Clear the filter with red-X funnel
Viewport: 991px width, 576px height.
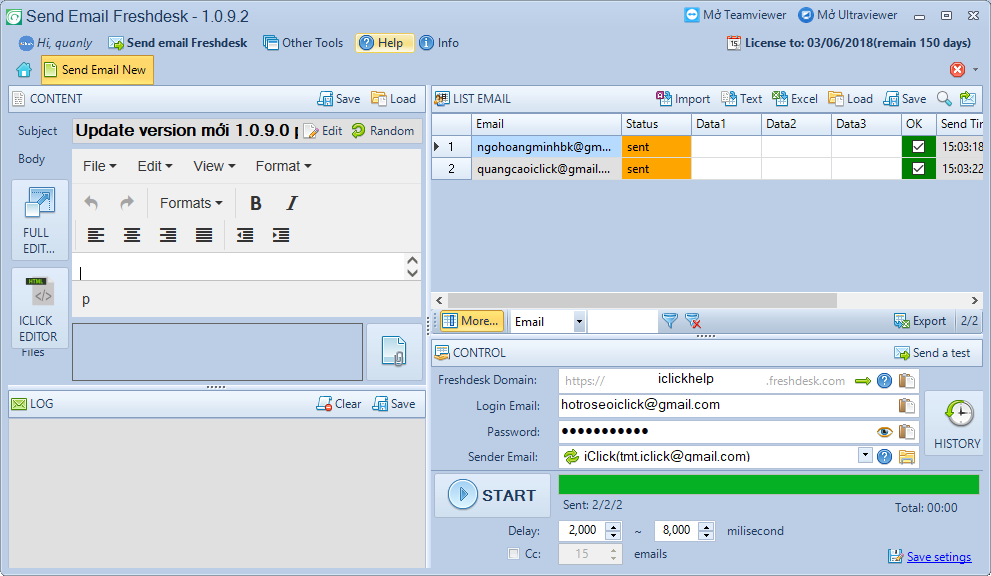pyautogui.click(x=693, y=321)
